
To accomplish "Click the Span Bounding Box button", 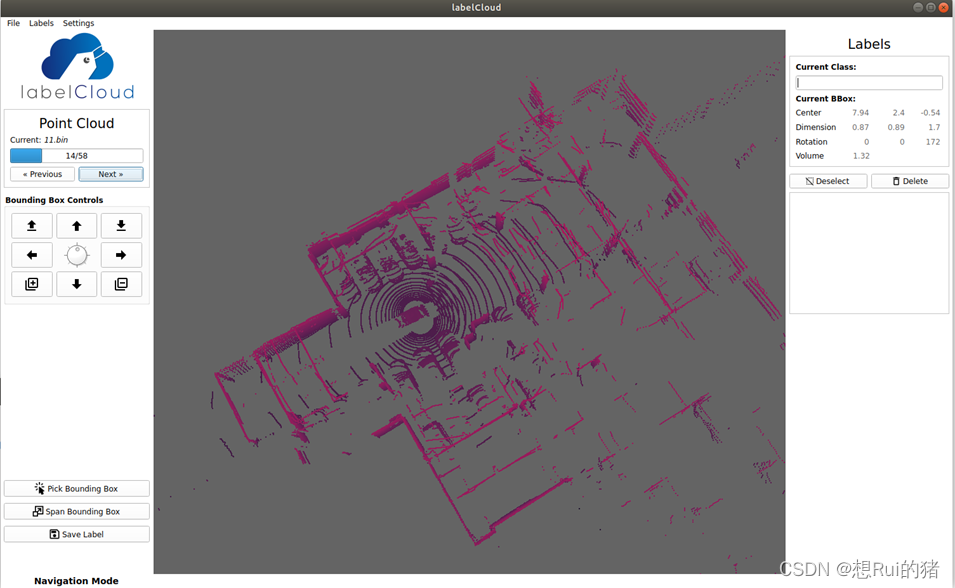I will (x=77, y=511).
